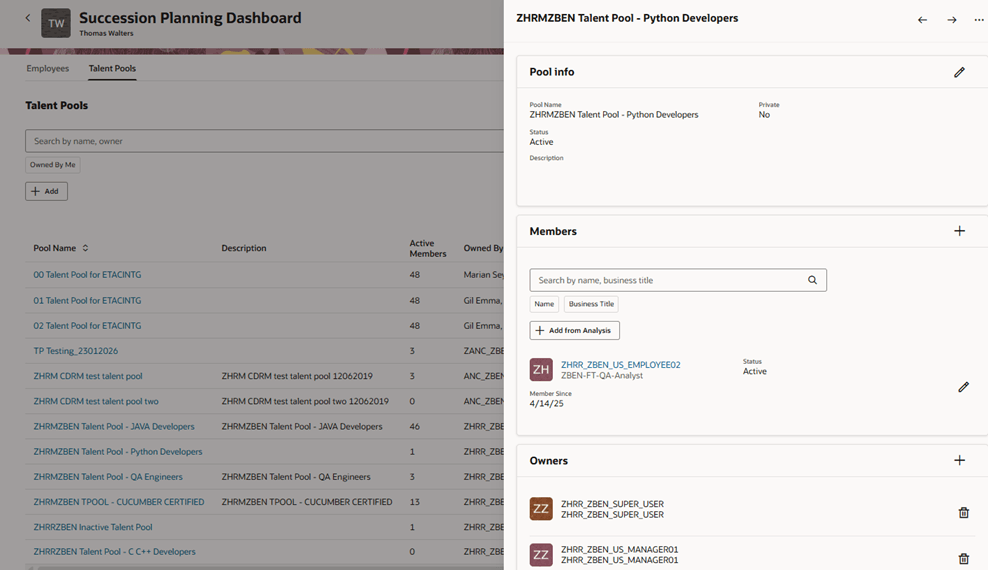Viewport: 988px width, 570px height.
Task: Click the Pool info section heading
Action: pyautogui.click(x=552, y=72)
